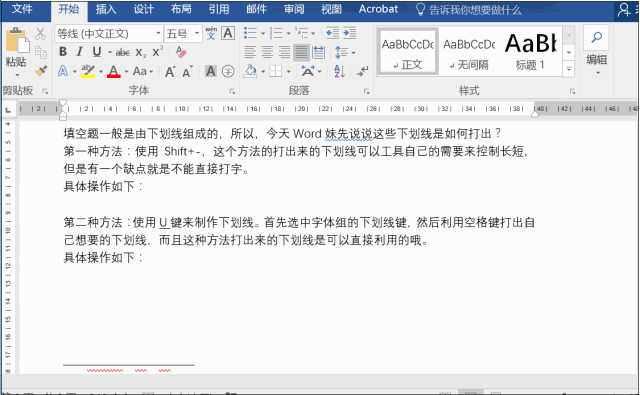
Task: Show or hide paragraph marks
Action: tap(362, 71)
